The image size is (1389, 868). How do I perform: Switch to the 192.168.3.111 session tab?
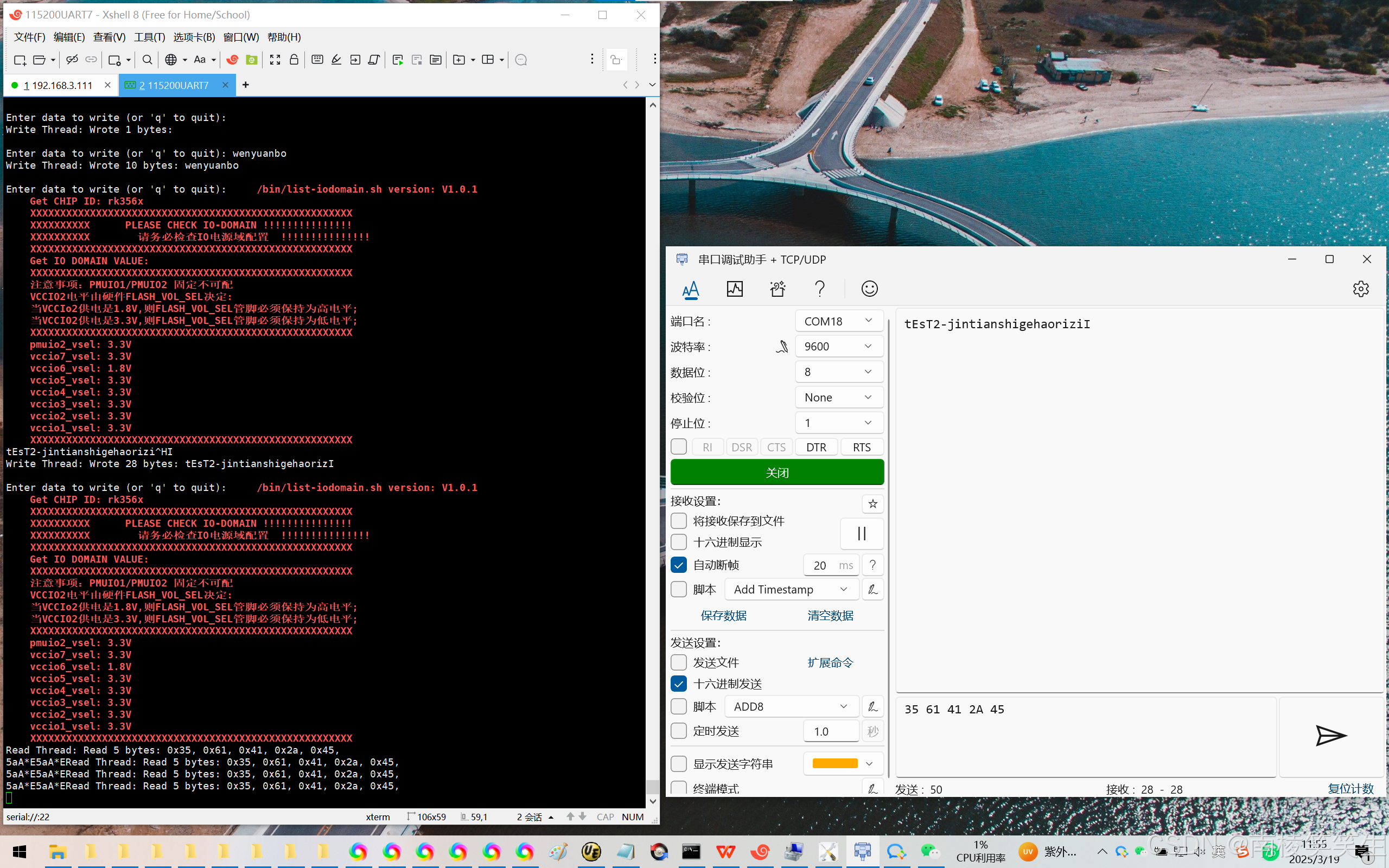coord(58,86)
